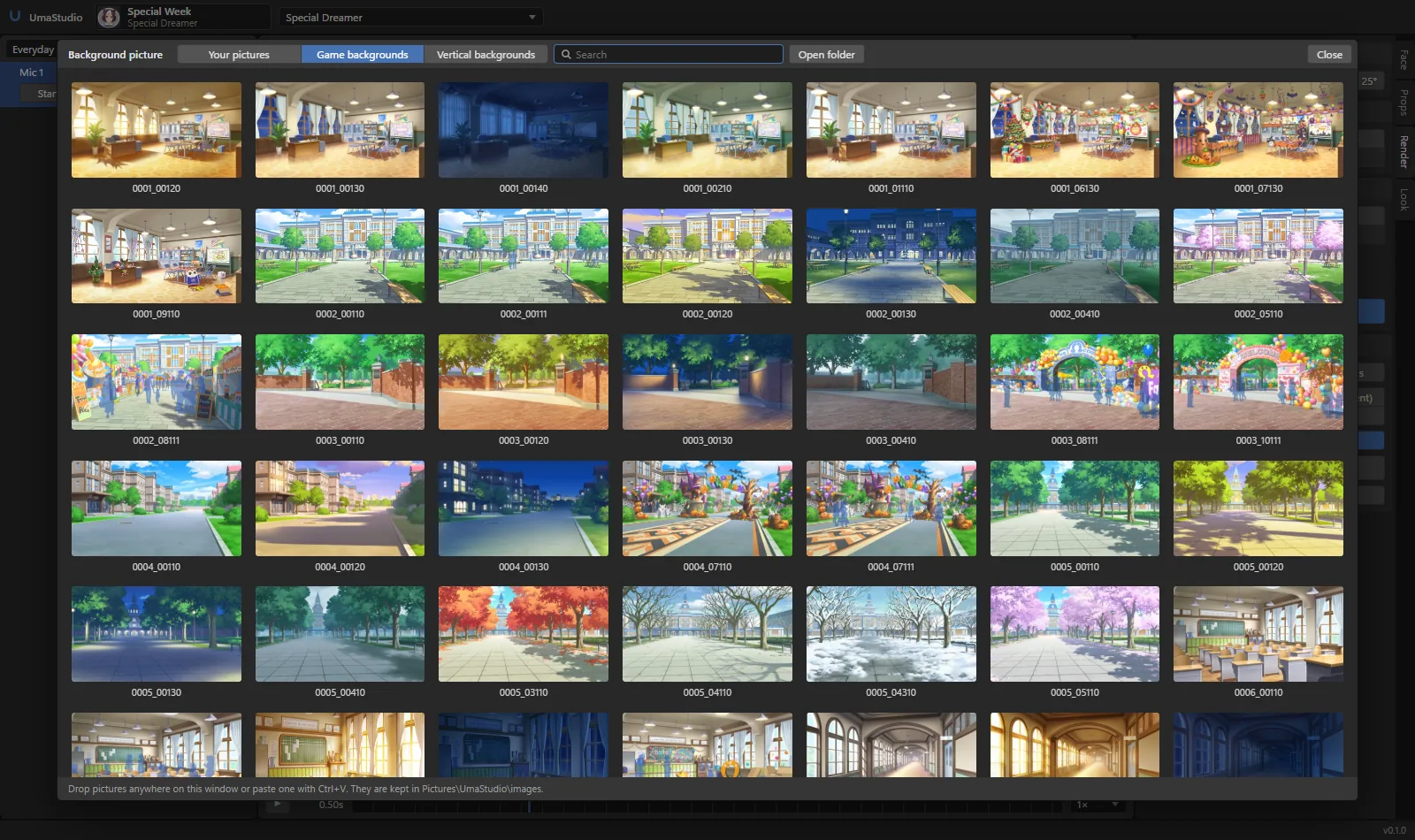Click the Open folder button
Image resolution: width=1415 pixels, height=840 pixels.
826,55
